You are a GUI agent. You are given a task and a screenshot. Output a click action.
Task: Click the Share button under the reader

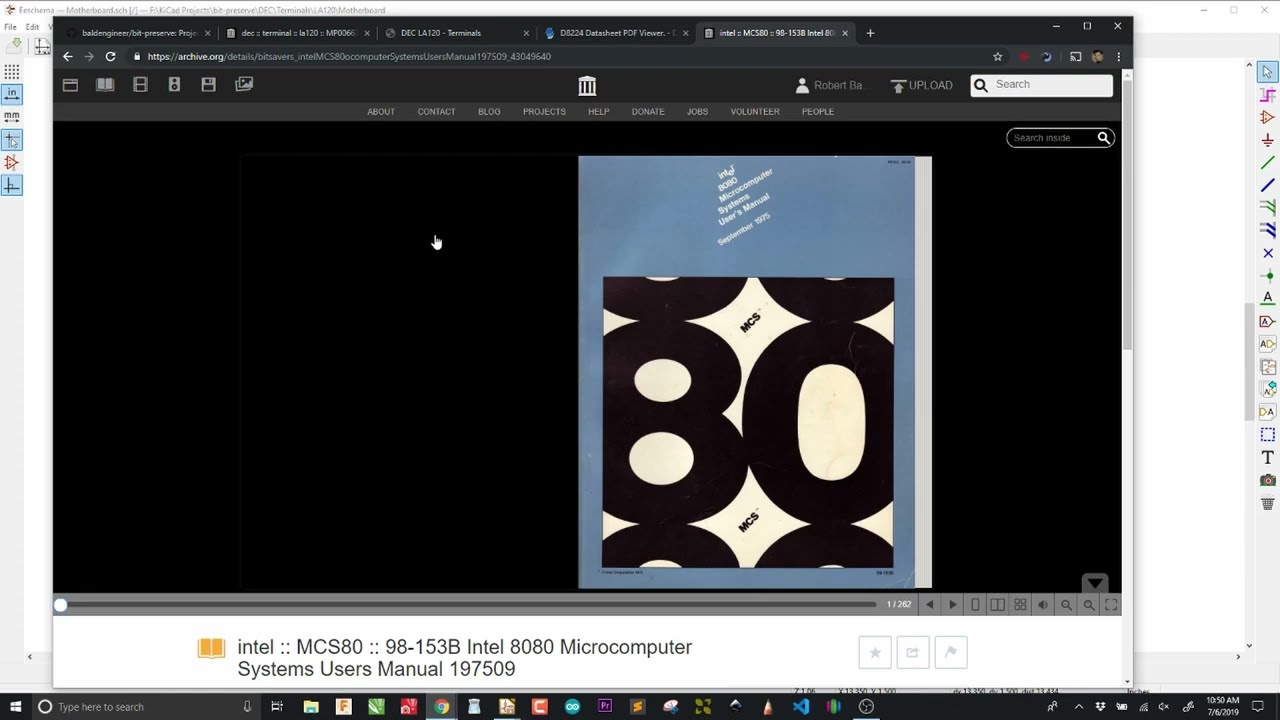click(x=912, y=652)
